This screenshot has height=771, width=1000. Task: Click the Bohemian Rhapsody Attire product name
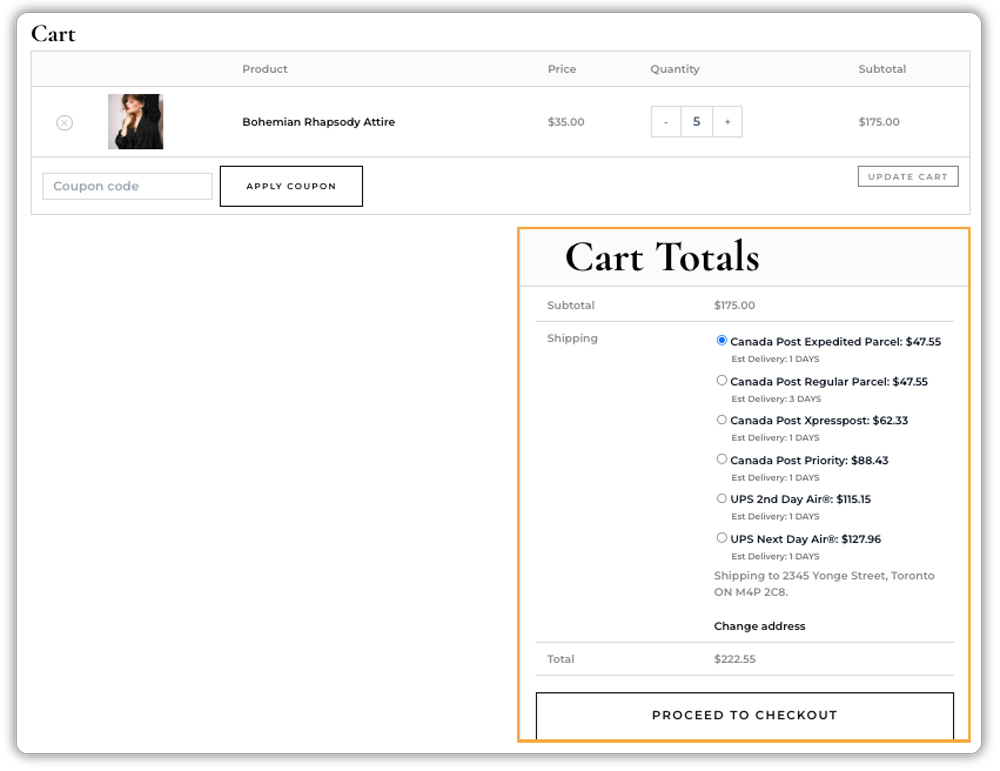[x=319, y=121]
